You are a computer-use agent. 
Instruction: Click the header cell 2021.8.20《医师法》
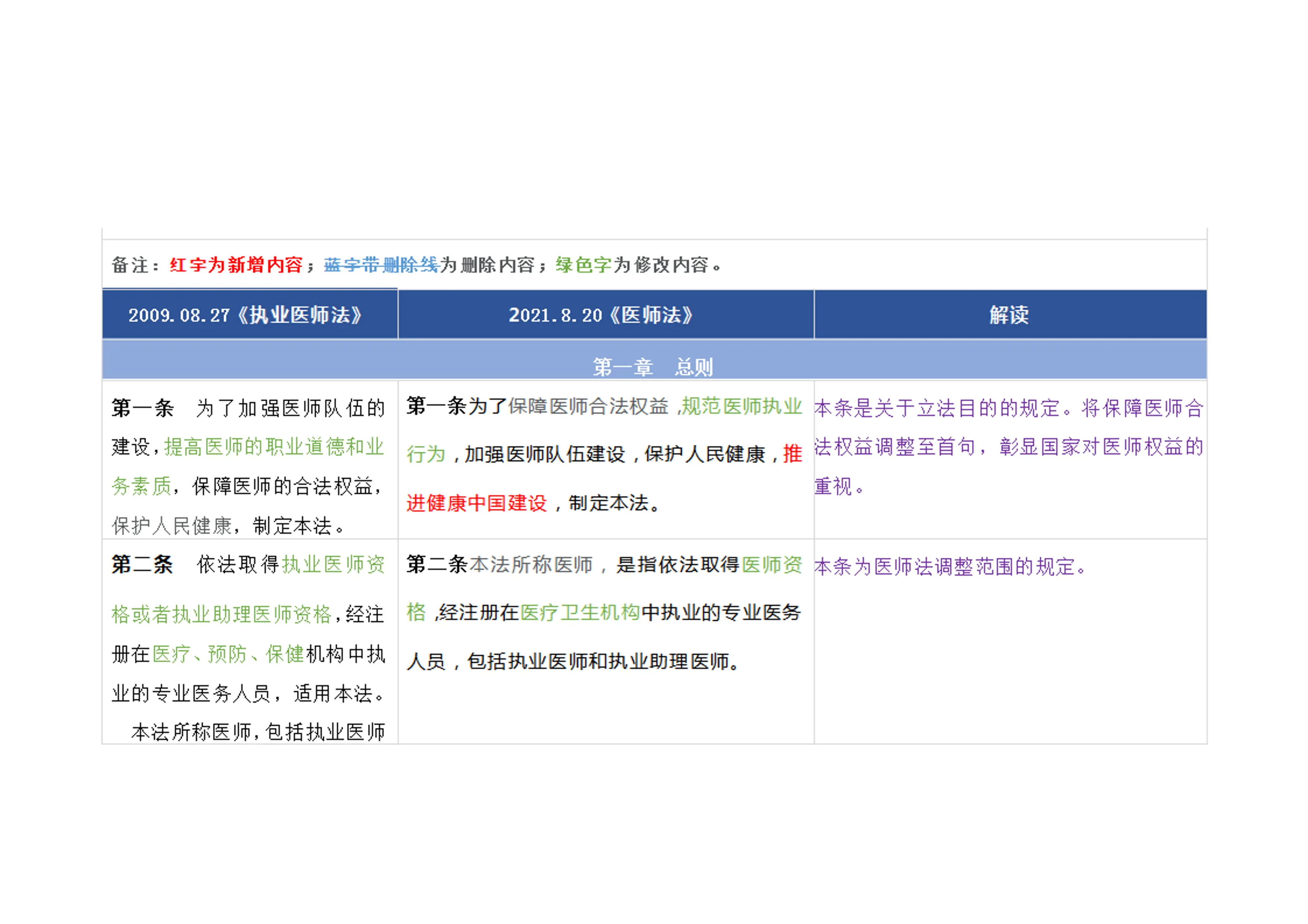[x=606, y=315]
